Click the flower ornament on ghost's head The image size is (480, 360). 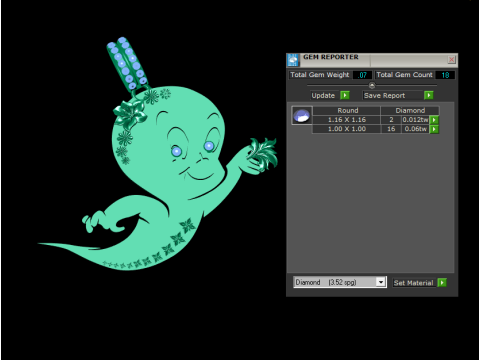(130, 114)
